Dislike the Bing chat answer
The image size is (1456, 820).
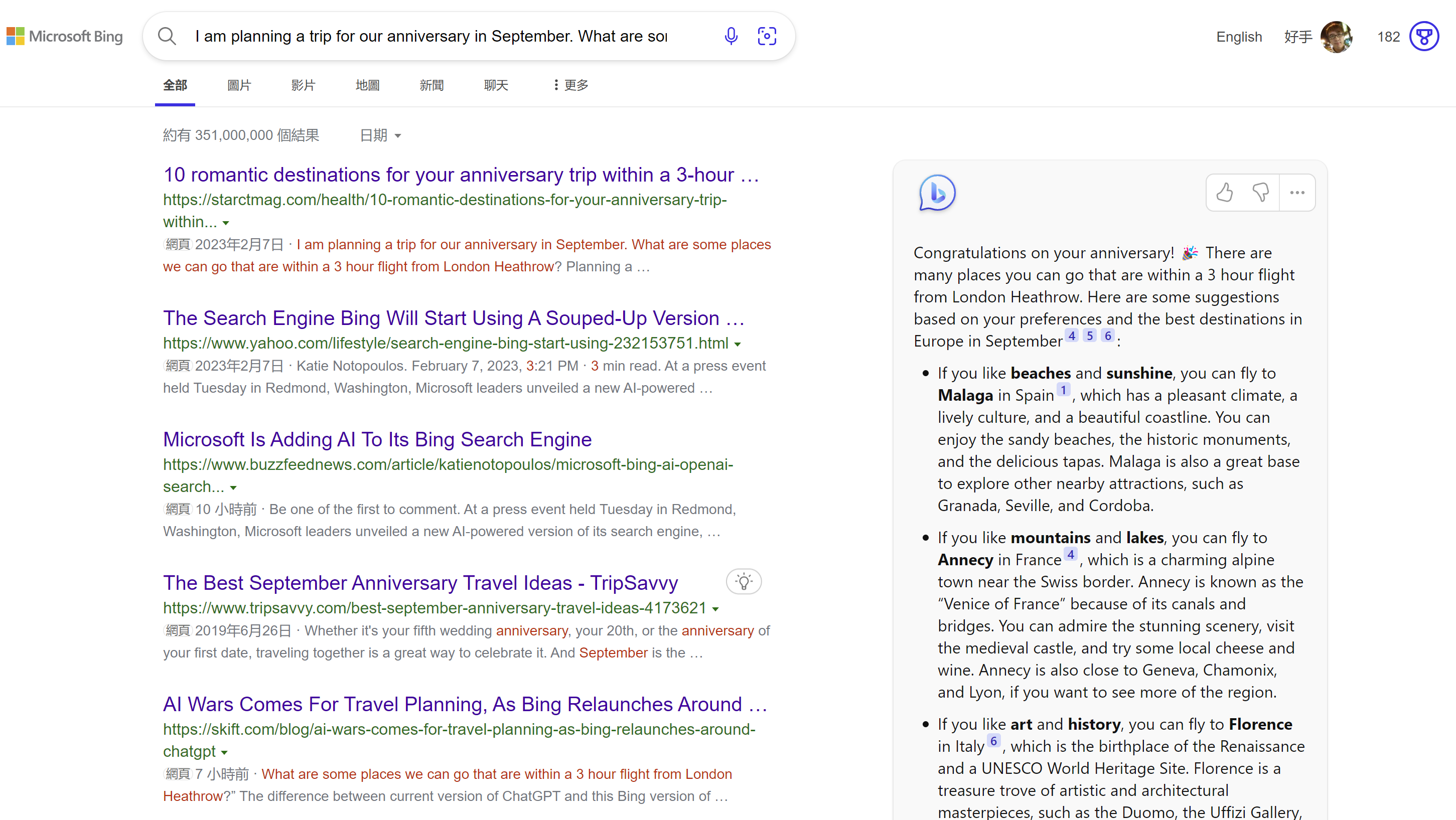coord(1260,193)
